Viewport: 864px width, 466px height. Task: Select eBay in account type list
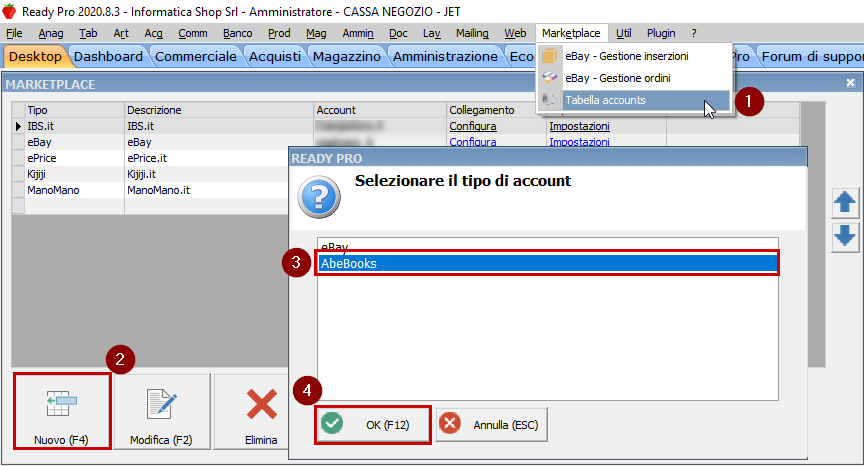(548, 246)
